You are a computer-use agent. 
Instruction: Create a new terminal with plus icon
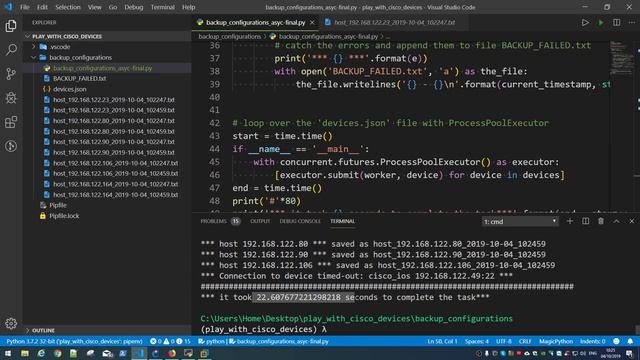pyautogui.click(x=570, y=221)
